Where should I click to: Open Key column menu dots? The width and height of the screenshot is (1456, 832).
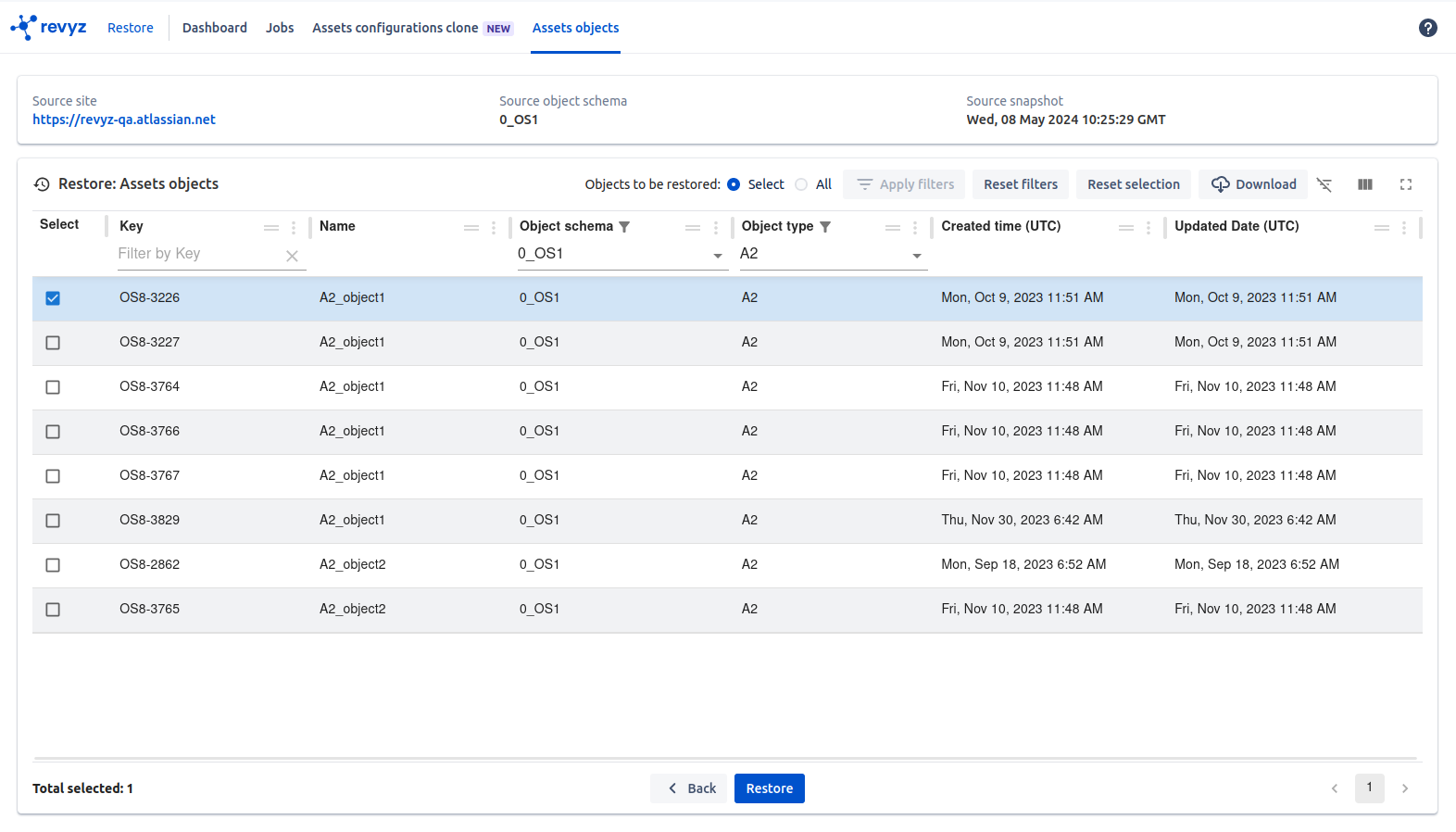294,228
